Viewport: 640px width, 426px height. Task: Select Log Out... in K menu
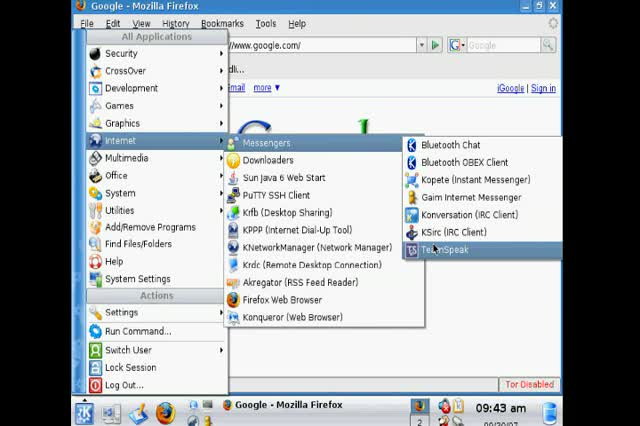[x=157, y=385]
